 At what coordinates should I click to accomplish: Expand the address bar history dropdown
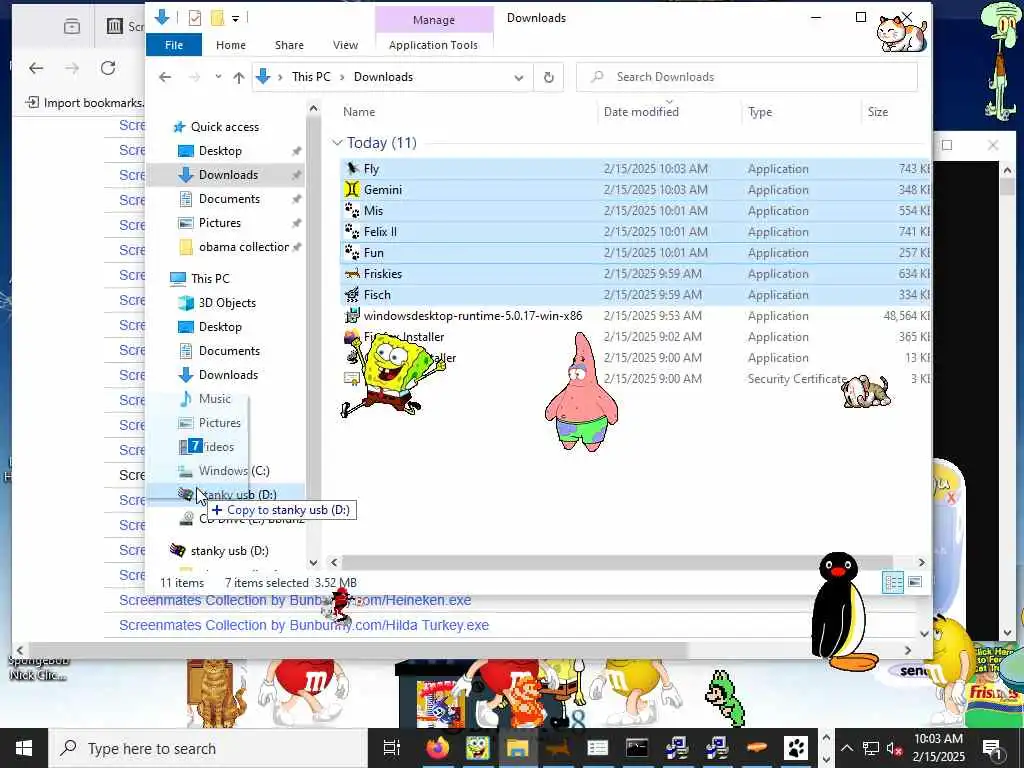click(519, 77)
